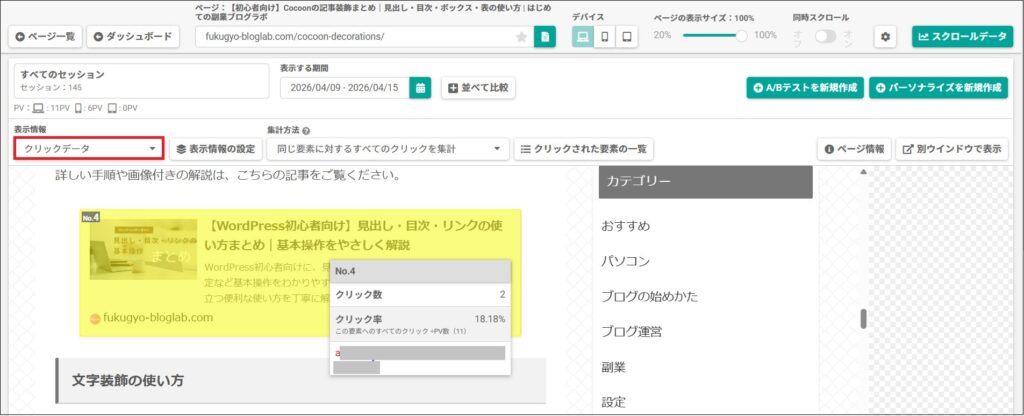This screenshot has height=416, width=1024.
Task: Click the パソコン category link
Action: coord(626,261)
